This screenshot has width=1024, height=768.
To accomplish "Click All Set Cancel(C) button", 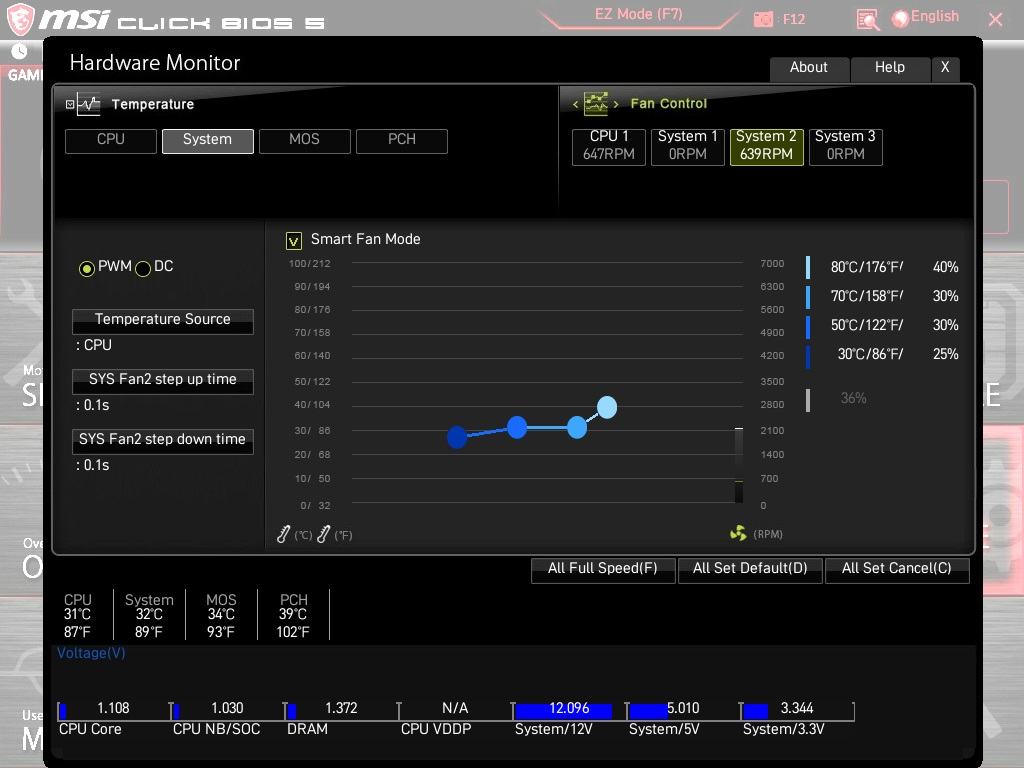I will click(x=897, y=570).
